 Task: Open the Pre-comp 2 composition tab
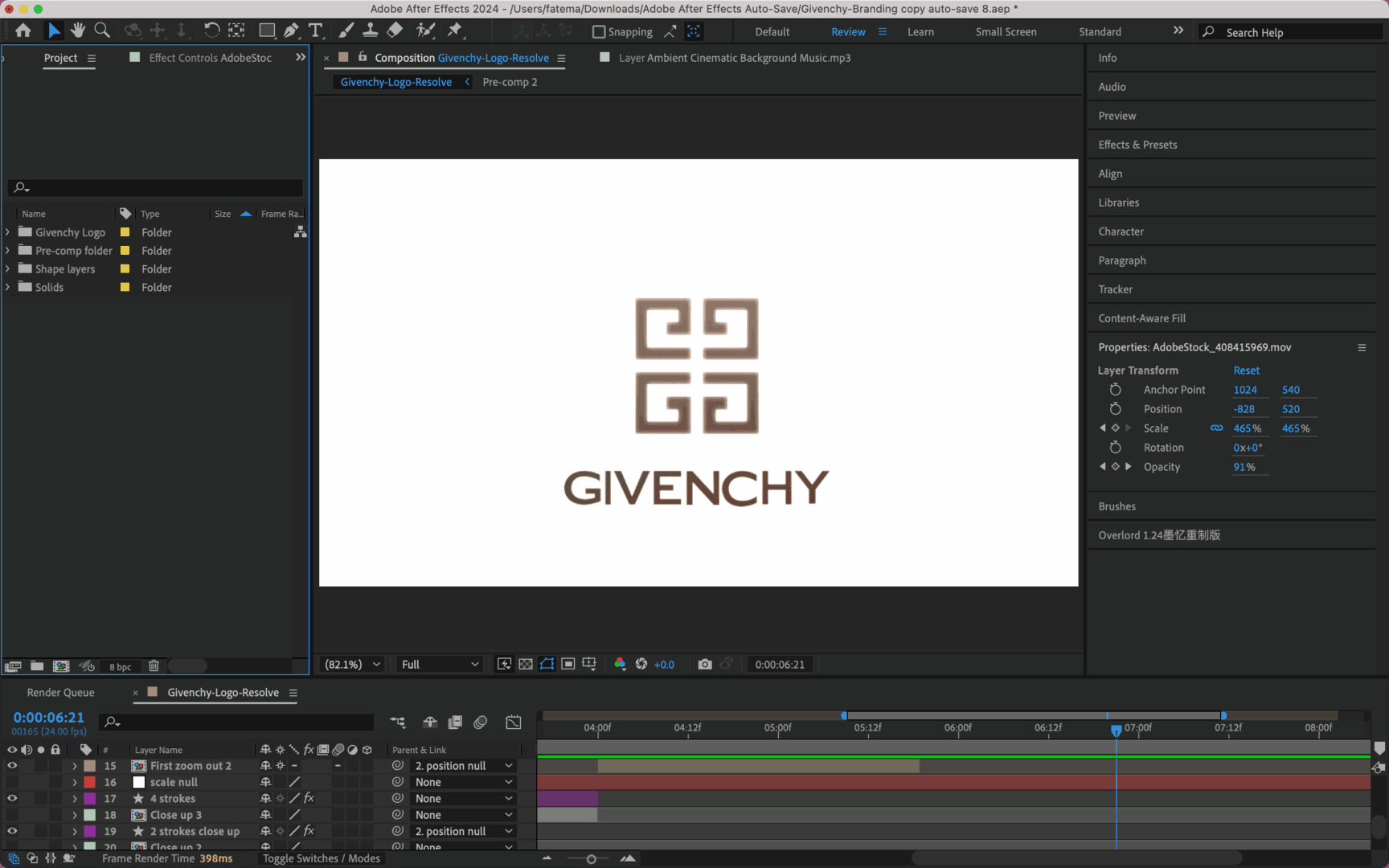[x=510, y=82]
